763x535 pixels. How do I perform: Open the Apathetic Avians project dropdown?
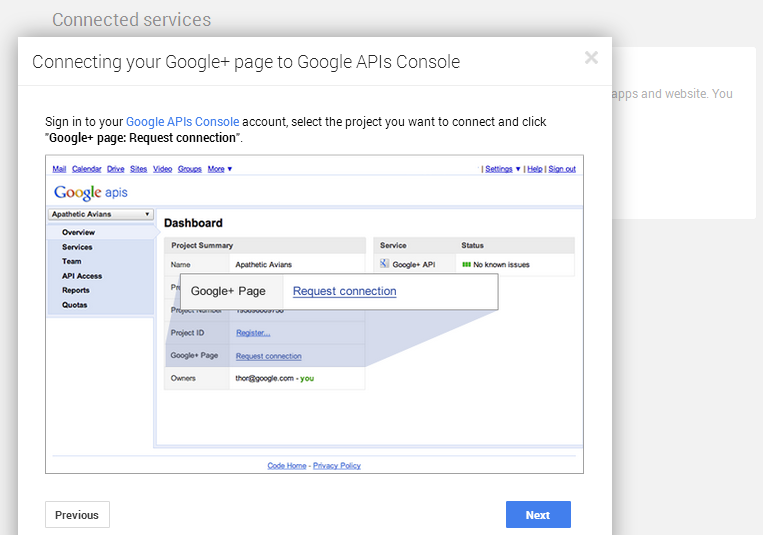tap(101, 214)
